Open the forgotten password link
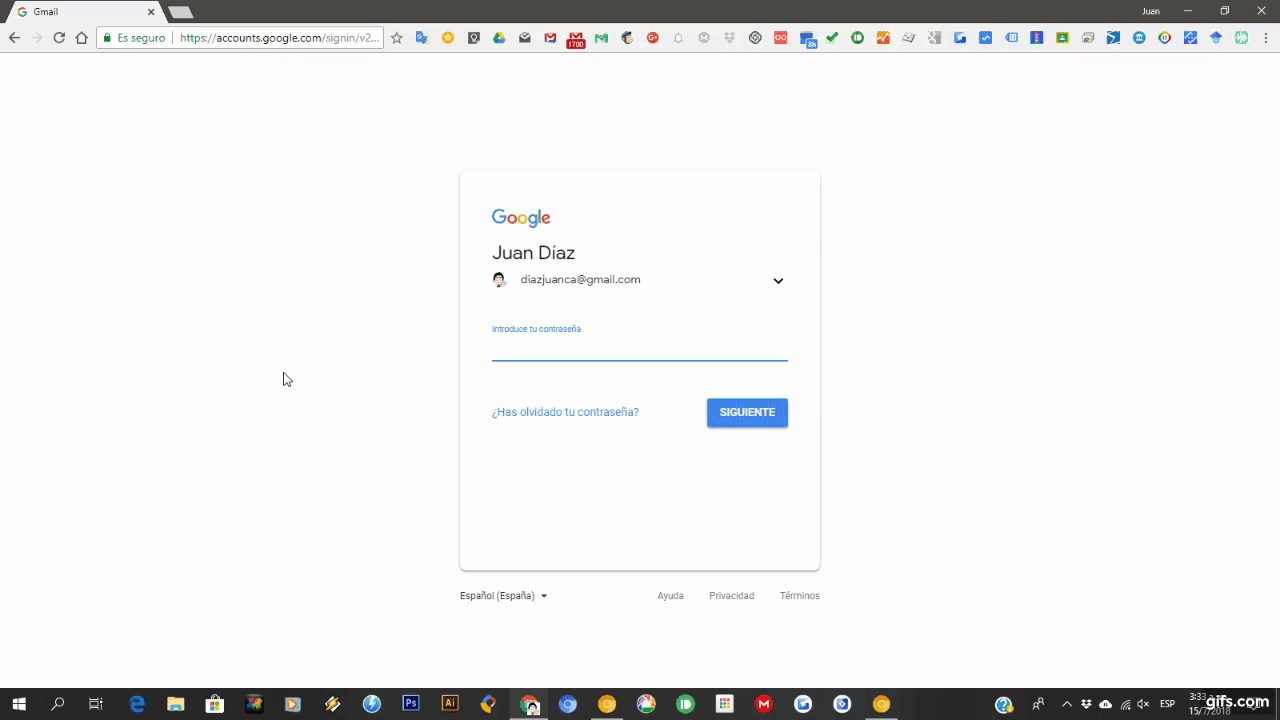This screenshot has height=720, width=1280. pyautogui.click(x=565, y=412)
